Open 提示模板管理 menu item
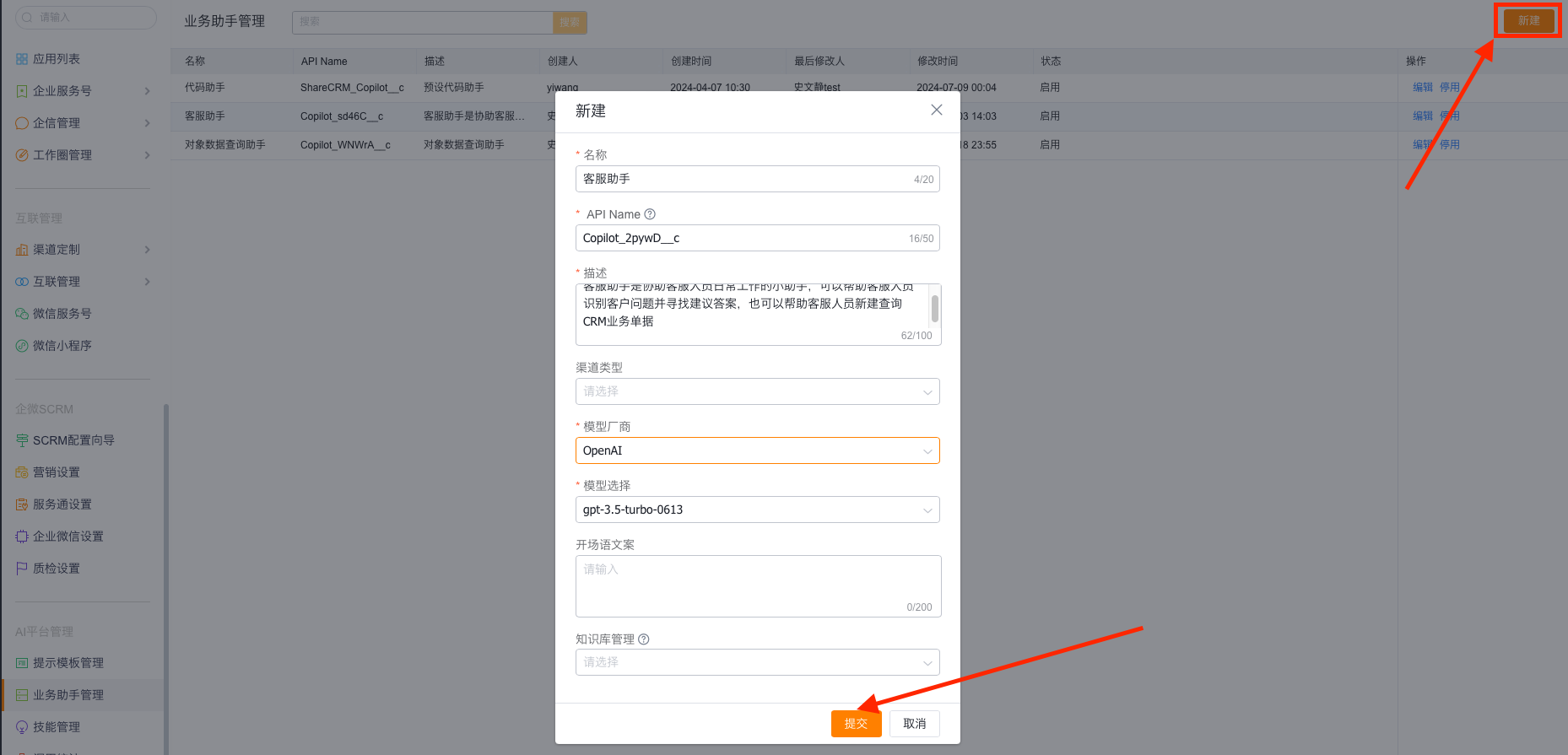Screen dimensions: 1568x755 (68, 663)
